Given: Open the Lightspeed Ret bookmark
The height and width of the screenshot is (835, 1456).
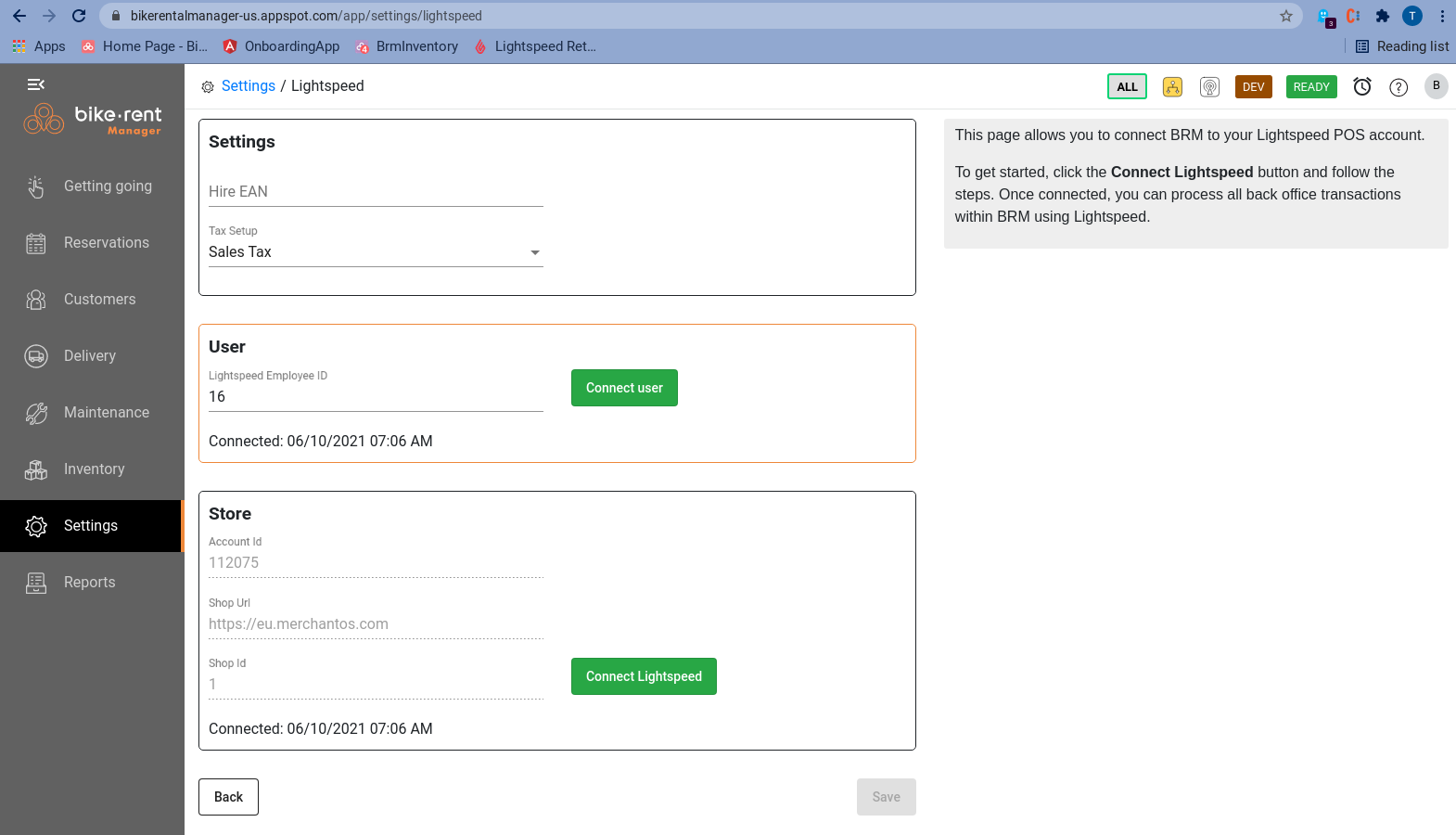Looking at the screenshot, I should coord(535,46).
